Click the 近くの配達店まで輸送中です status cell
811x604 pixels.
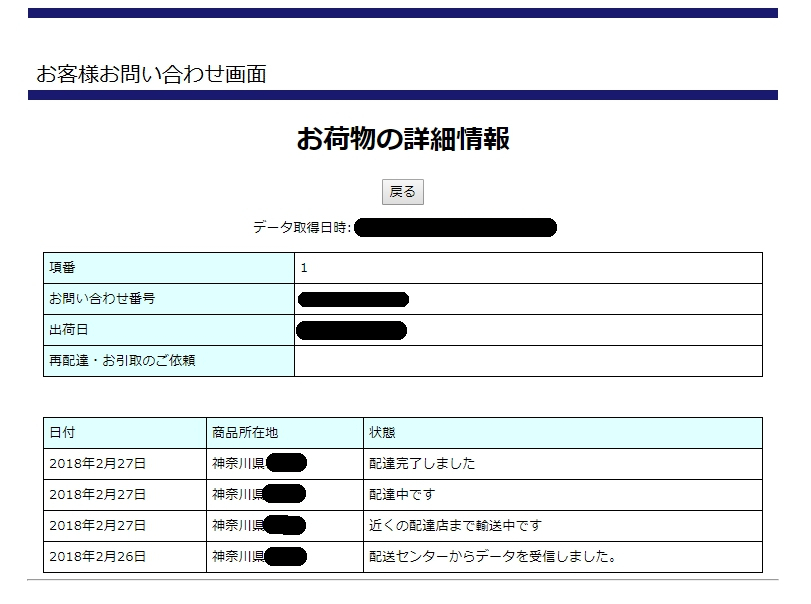tap(563, 526)
